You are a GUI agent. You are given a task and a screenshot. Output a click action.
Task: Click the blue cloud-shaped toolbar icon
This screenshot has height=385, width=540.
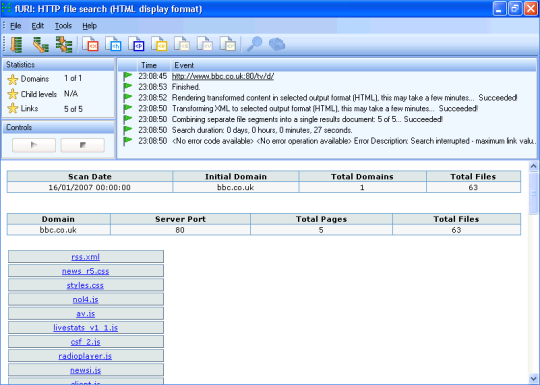[x=277, y=44]
